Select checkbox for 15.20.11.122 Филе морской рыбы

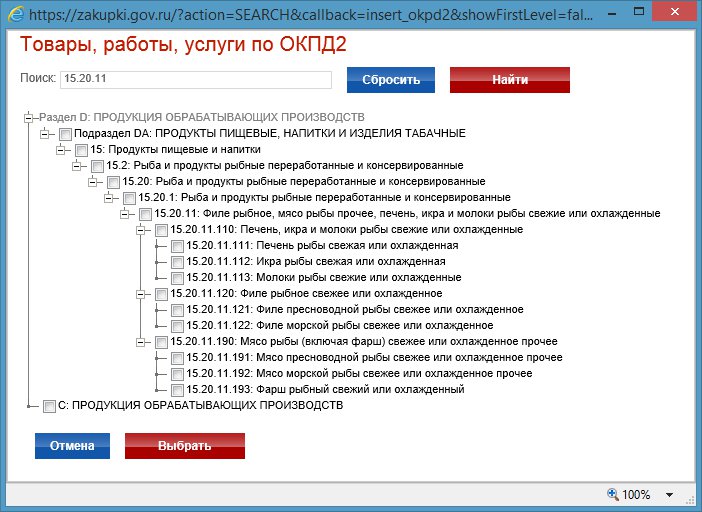(x=177, y=326)
